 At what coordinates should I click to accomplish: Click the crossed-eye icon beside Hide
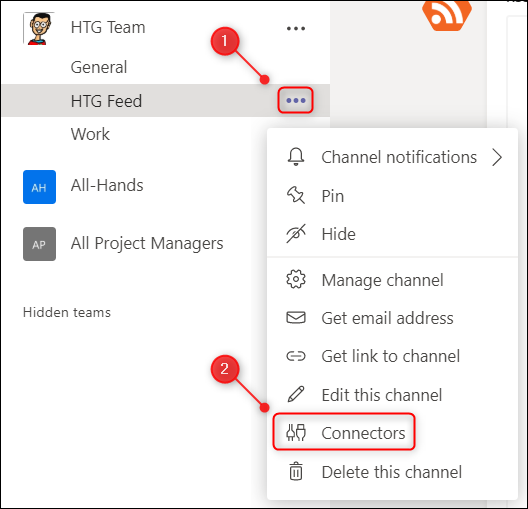(x=296, y=234)
